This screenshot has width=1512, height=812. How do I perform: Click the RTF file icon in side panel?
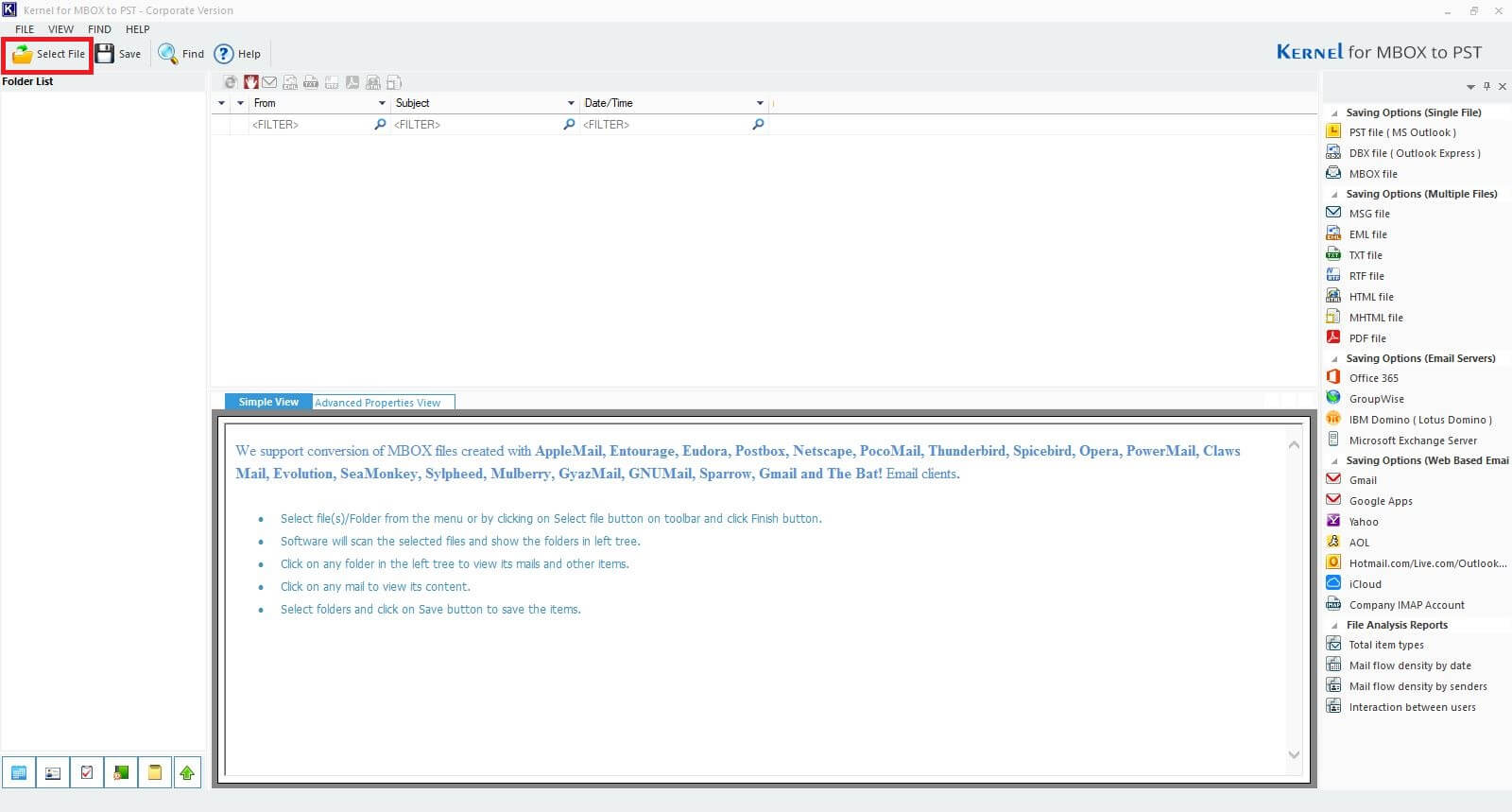pos(1333,275)
